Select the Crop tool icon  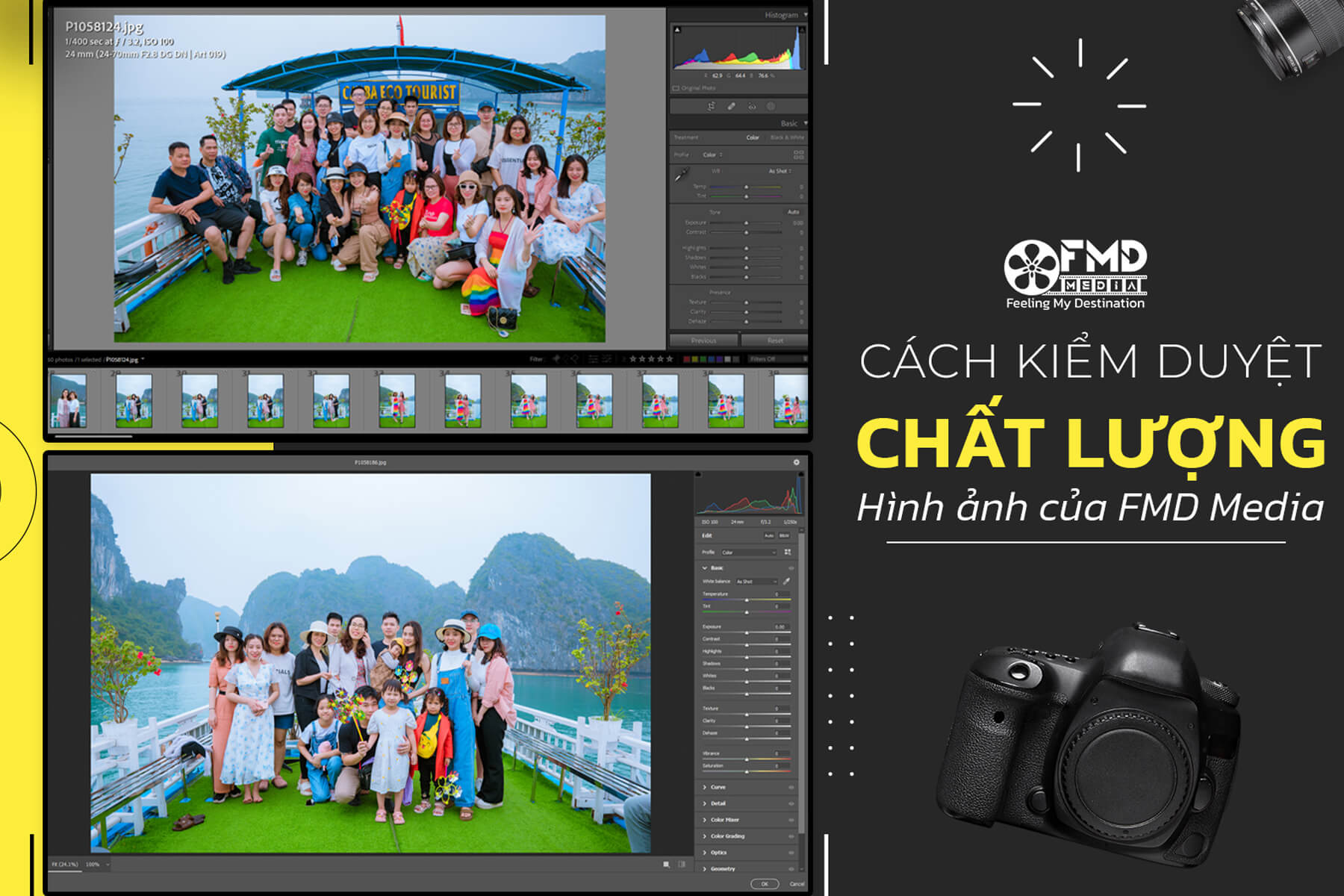711,107
